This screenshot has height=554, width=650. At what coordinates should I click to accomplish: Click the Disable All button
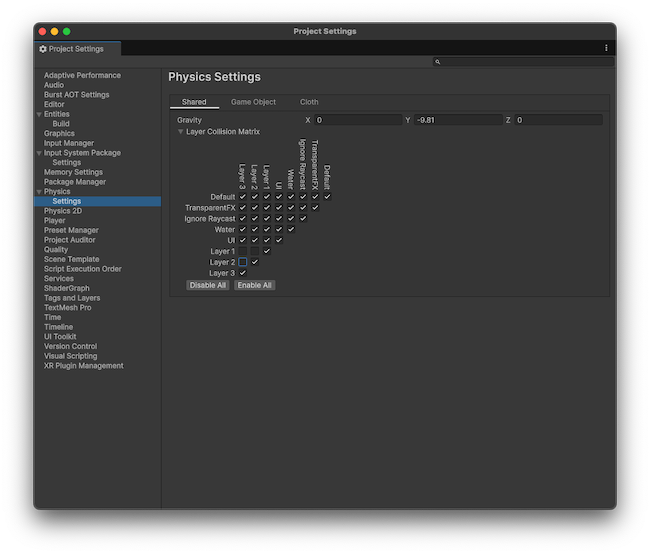click(207, 285)
